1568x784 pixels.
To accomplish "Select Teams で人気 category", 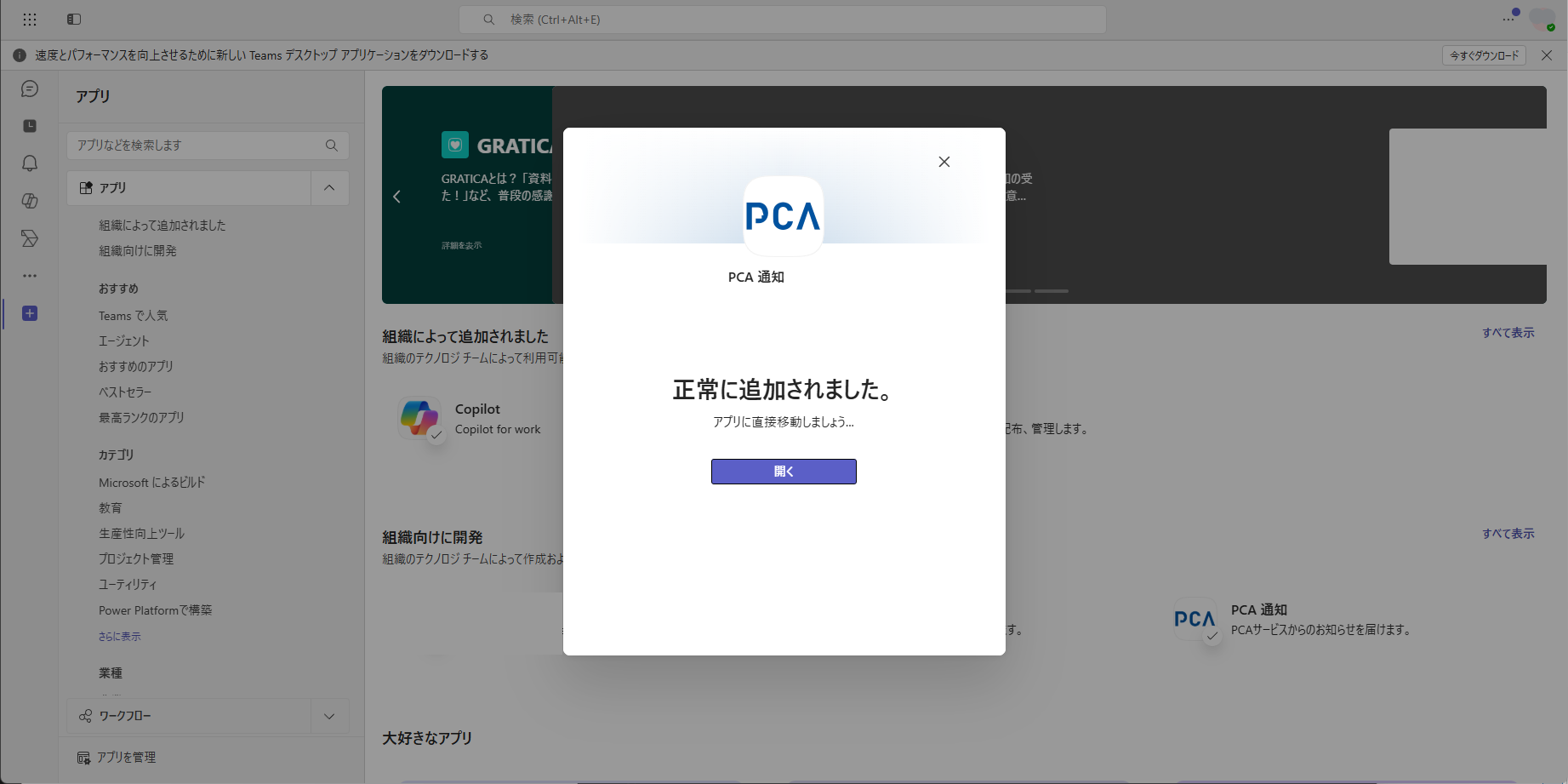I will point(134,316).
